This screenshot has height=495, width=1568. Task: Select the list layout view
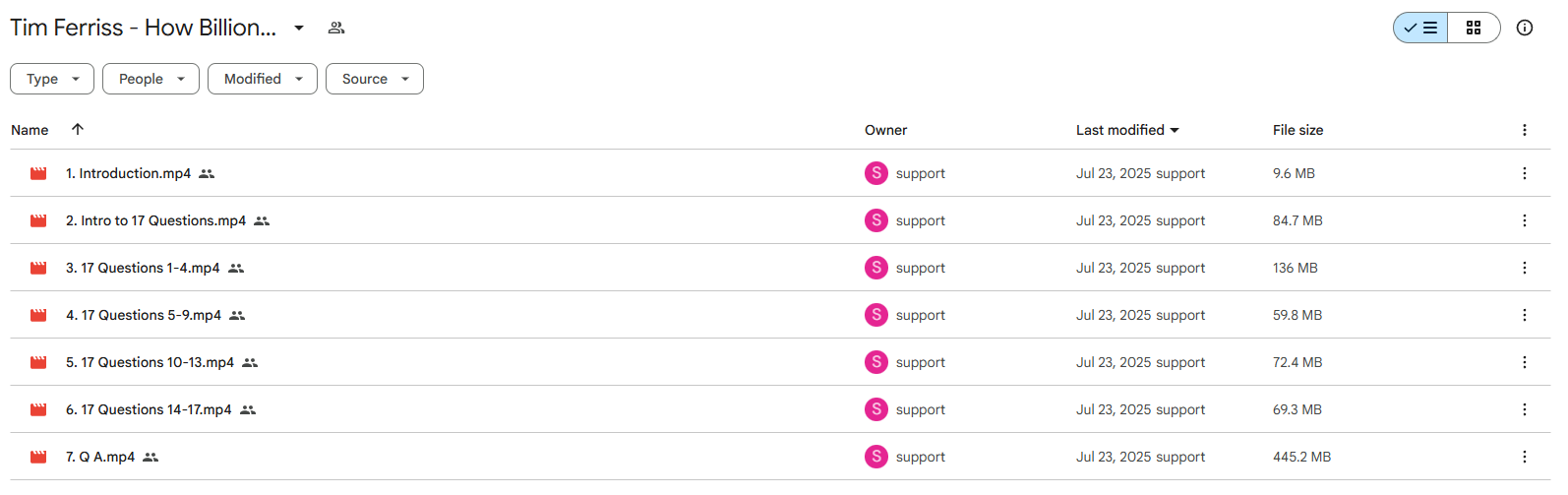(x=1420, y=28)
